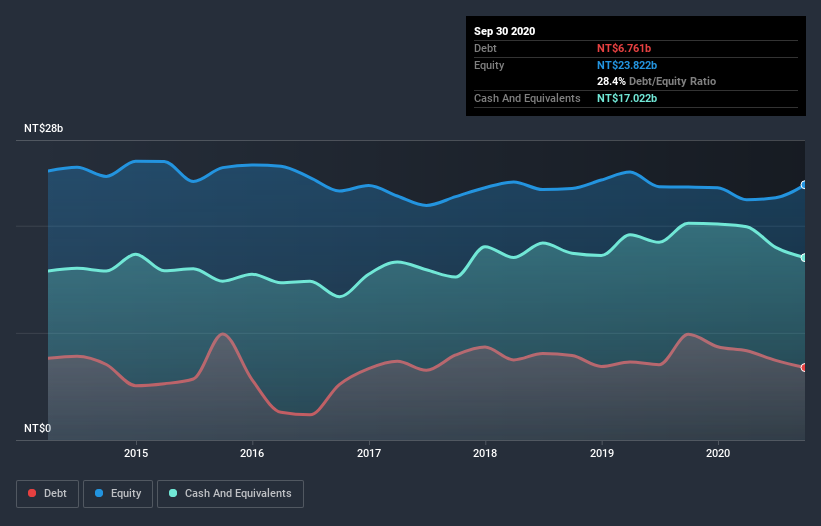
Task: Toggle the Equity legend button
Action: click(118, 494)
